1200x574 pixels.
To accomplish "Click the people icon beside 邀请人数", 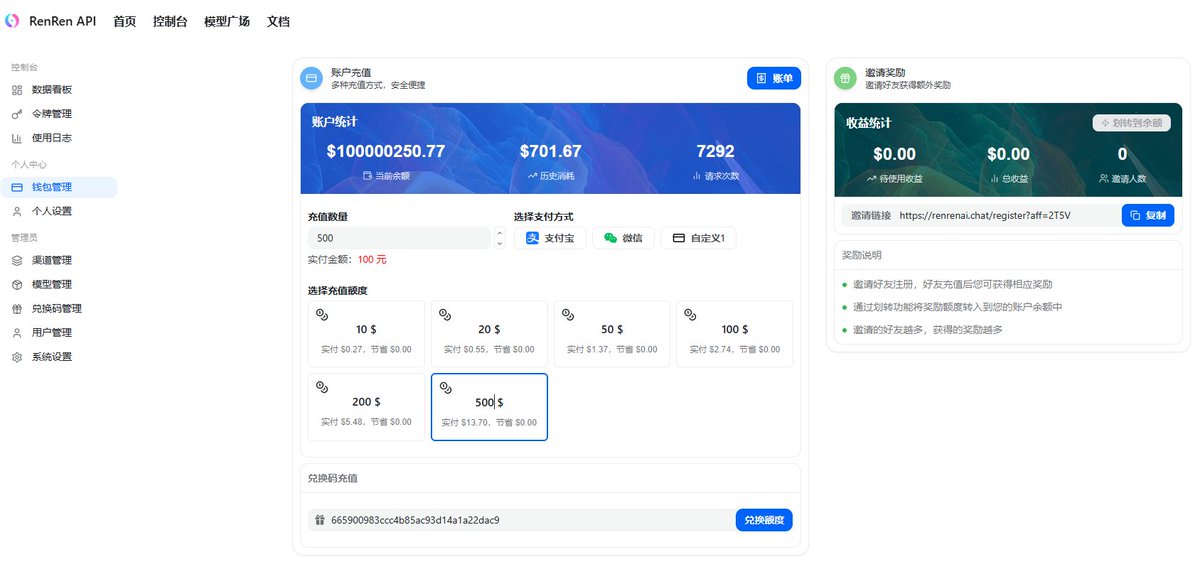I will 1104,178.
